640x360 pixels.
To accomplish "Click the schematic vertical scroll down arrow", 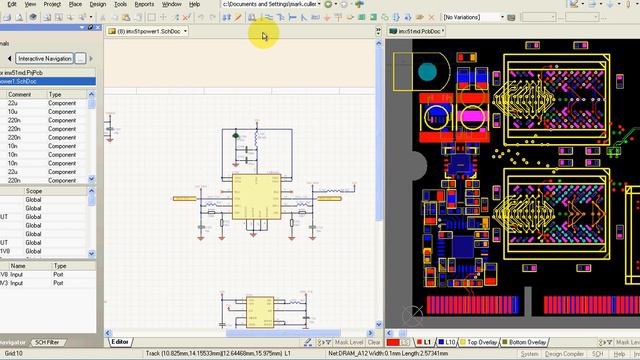I will coord(378,324).
